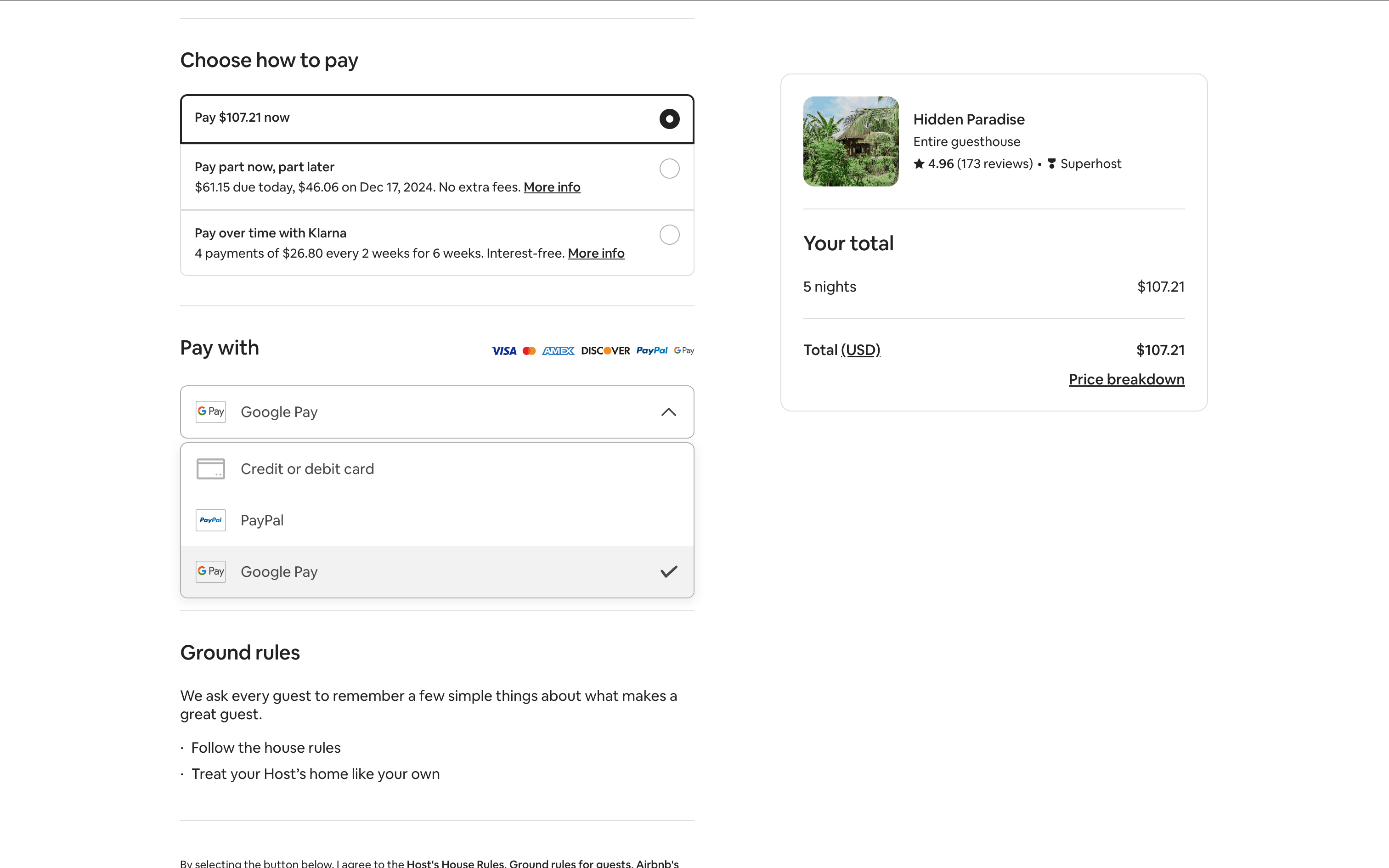Click the star rating icon
Viewport: 1389px width, 868px height.
pos(919,164)
